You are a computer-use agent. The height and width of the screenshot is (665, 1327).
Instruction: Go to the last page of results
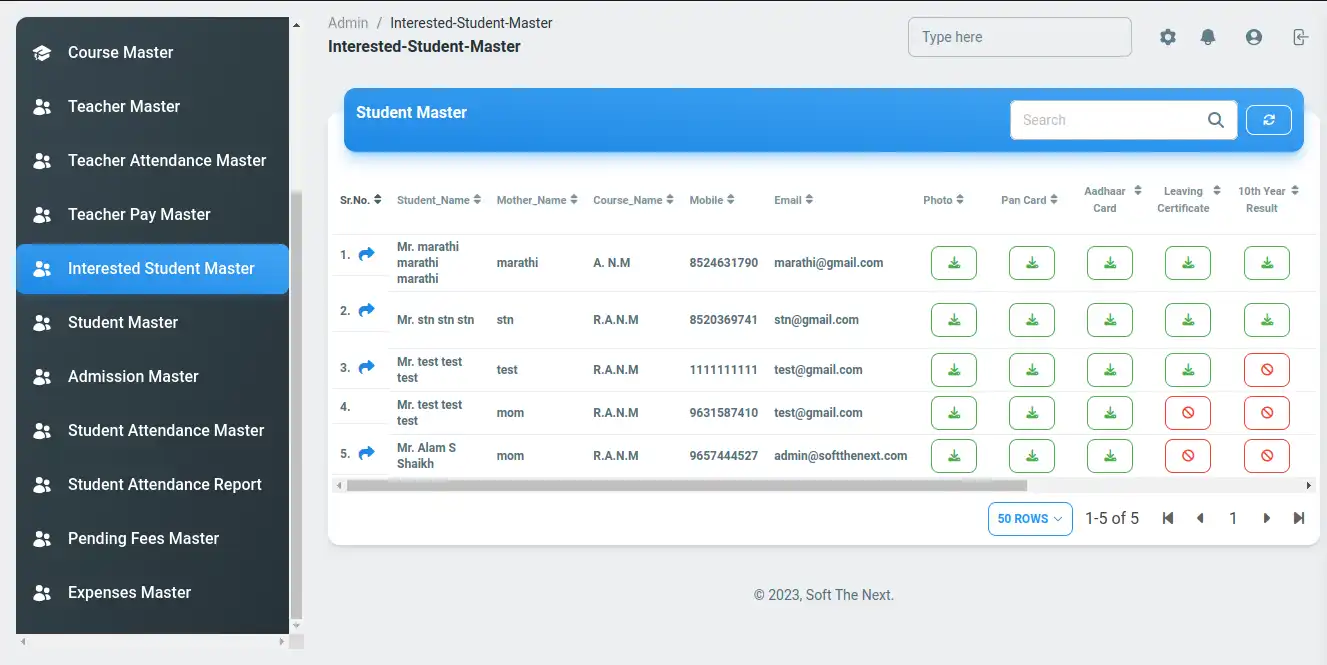tap(1299, 518)
